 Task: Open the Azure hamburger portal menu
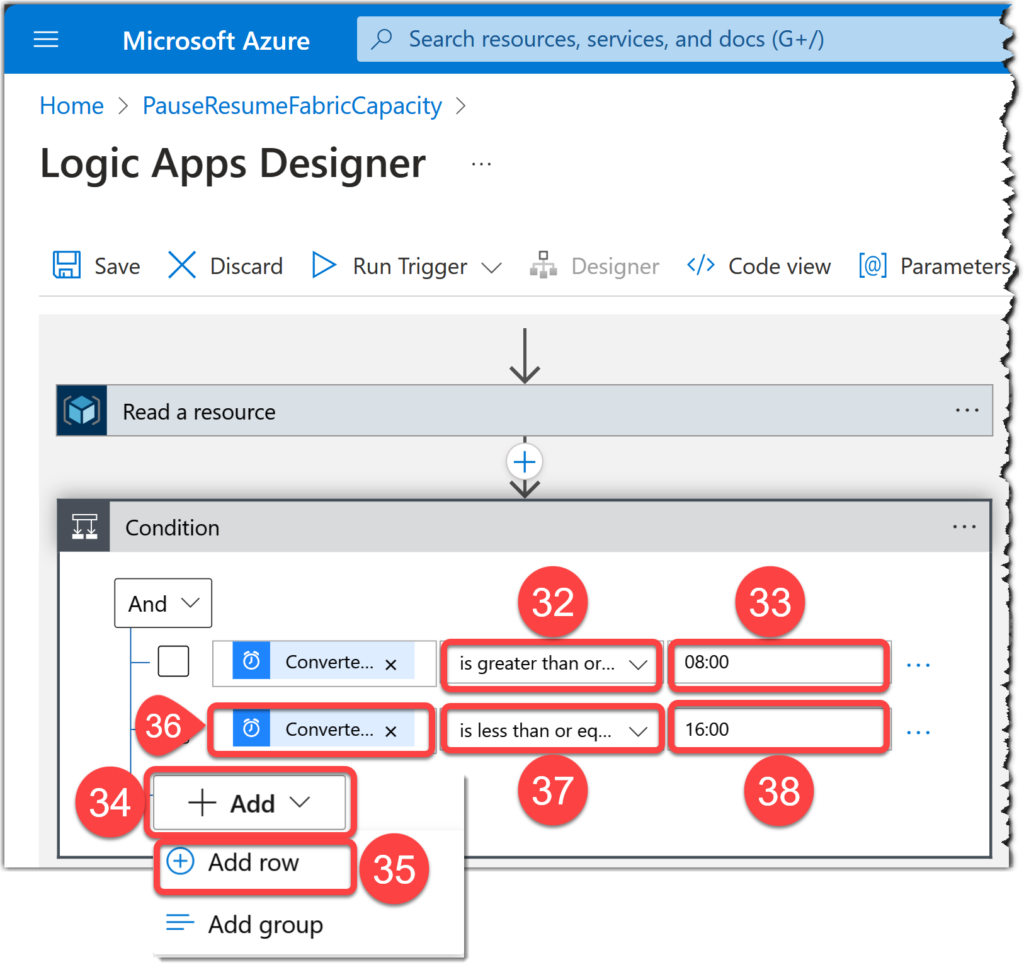46,40
